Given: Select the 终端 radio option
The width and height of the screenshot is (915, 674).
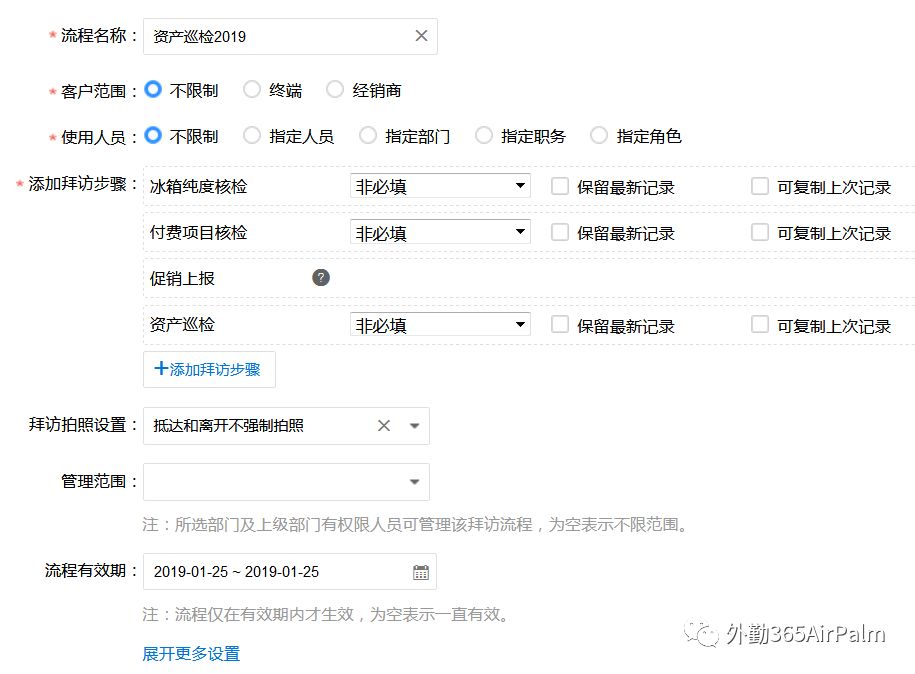Looking at the screenshot, I should coord(252,90).
